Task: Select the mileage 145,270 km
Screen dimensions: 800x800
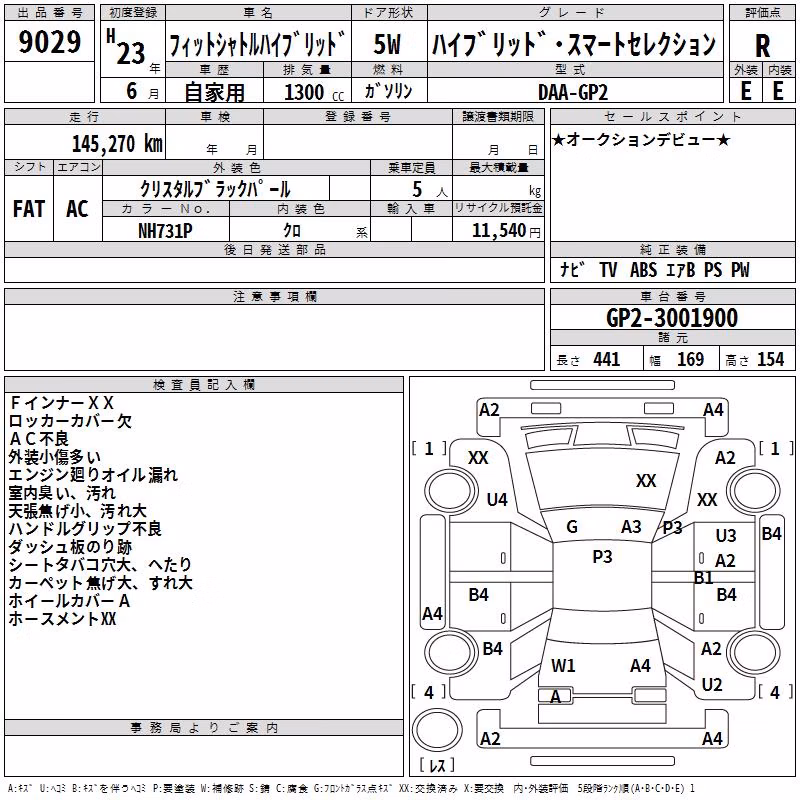Action: pyautogui.click(x=117, y=144)
